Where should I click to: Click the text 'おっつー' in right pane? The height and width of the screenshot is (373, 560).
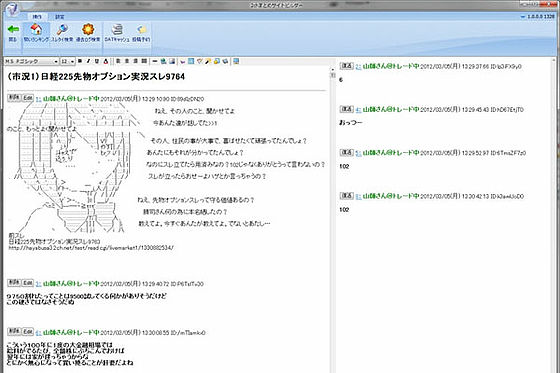350,123
